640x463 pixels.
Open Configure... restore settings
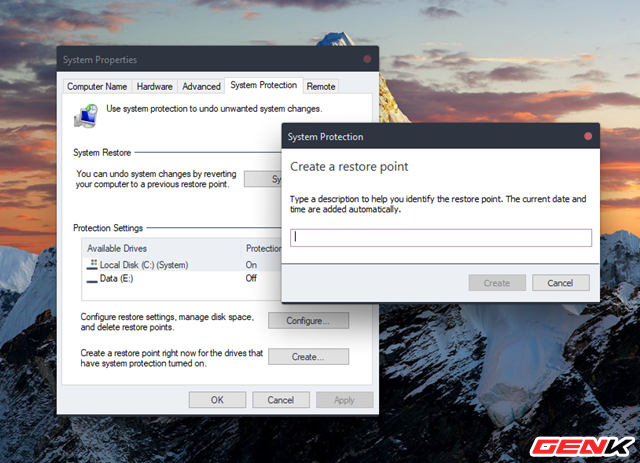308,321
